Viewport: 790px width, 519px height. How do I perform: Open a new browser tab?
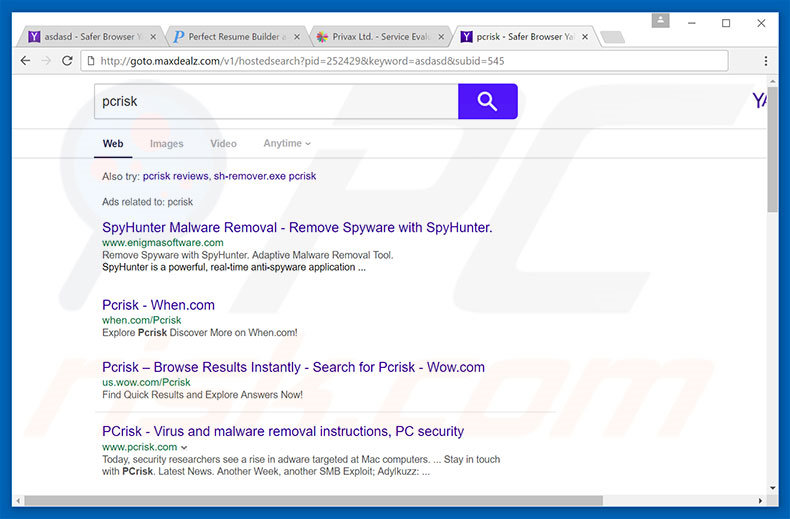(x=612, y=37)
